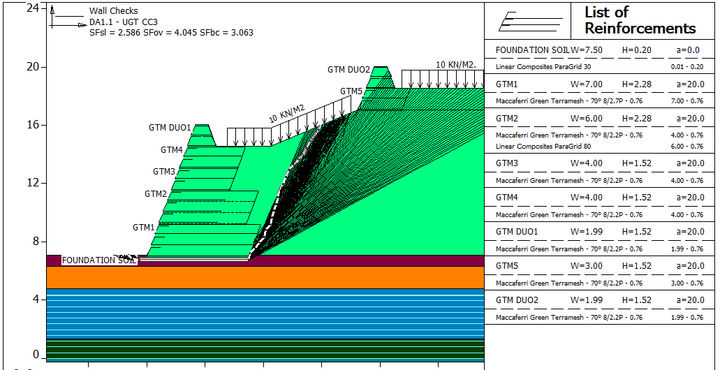Click the W=1.99 value in the GTM DUO1 row
The height and width of the screenshot is (370, 720).
pos(586,232)
